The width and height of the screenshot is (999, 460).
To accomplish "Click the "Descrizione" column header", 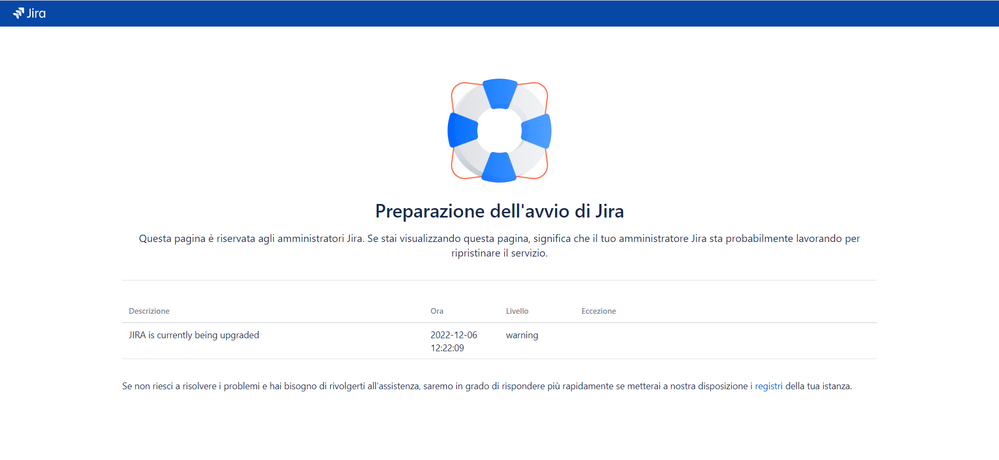I will pos(149,311).
